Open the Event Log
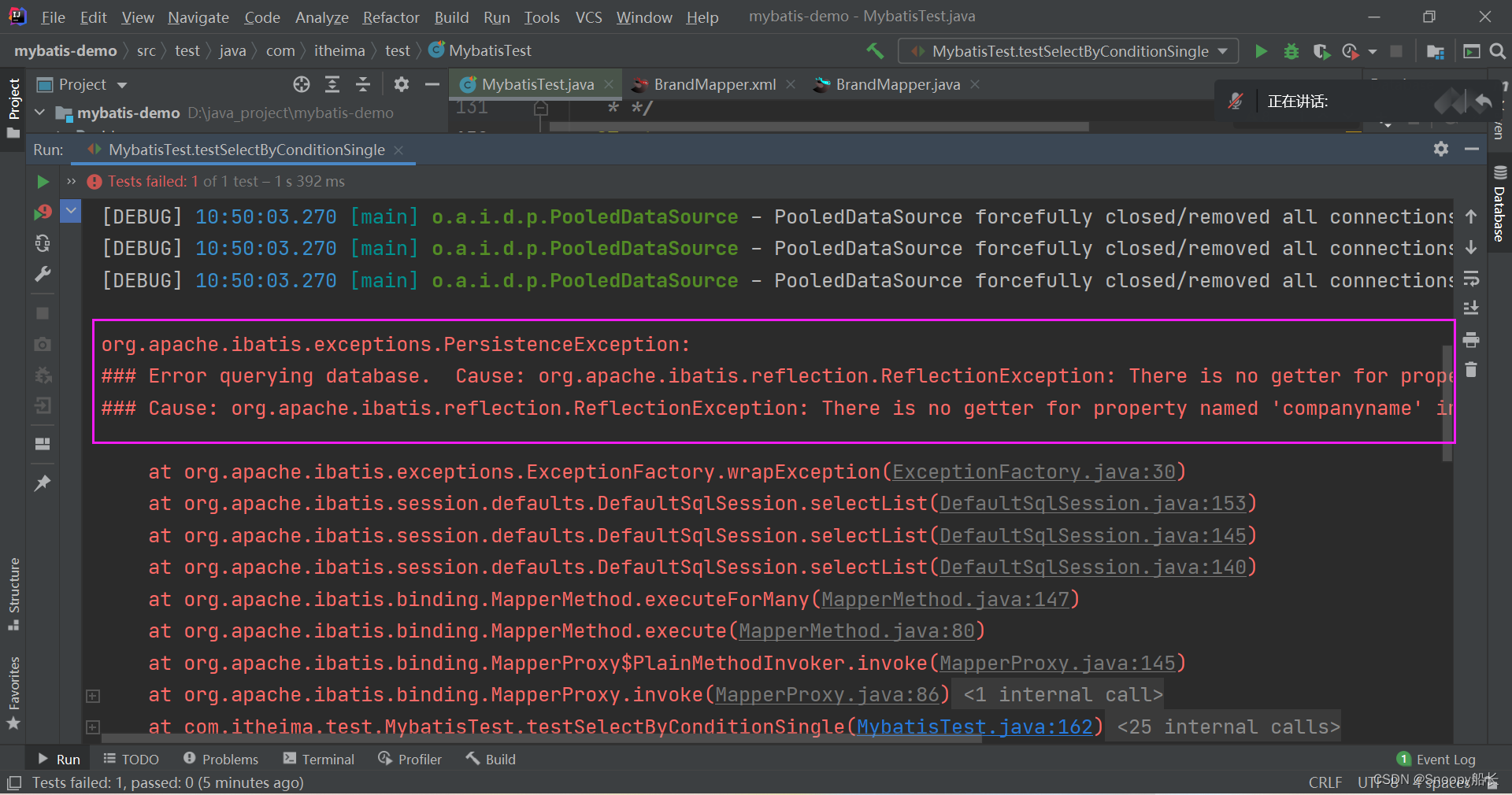The height and width of the screenshot is (795, 1512). pos(1436,759)
